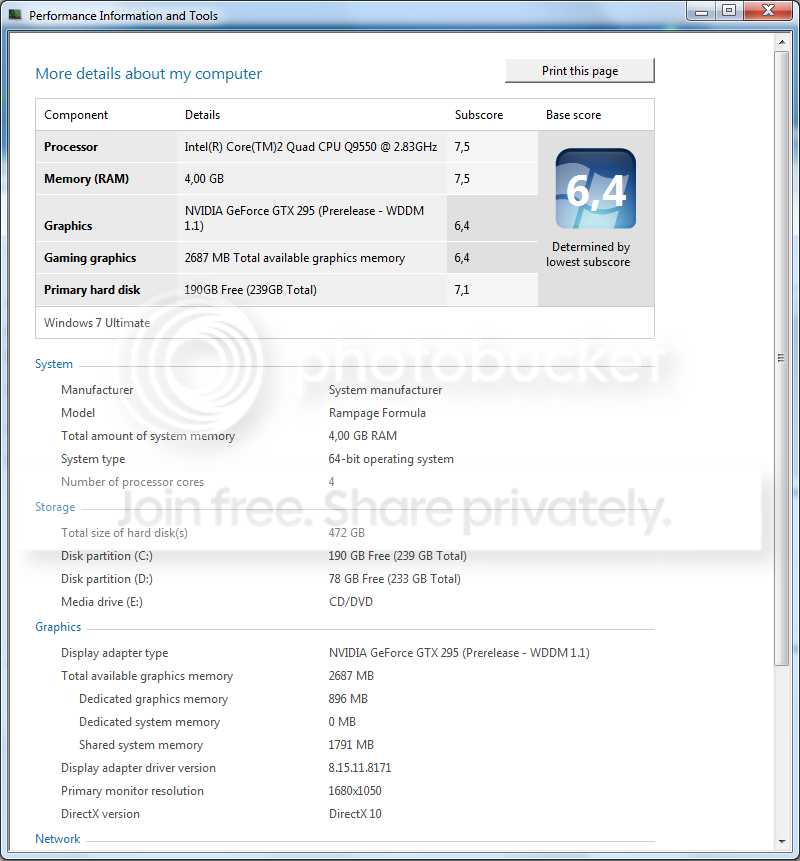Click the Rampage Formula model value
This screenshot has height=861, width=800.
(x=377, y=412)
